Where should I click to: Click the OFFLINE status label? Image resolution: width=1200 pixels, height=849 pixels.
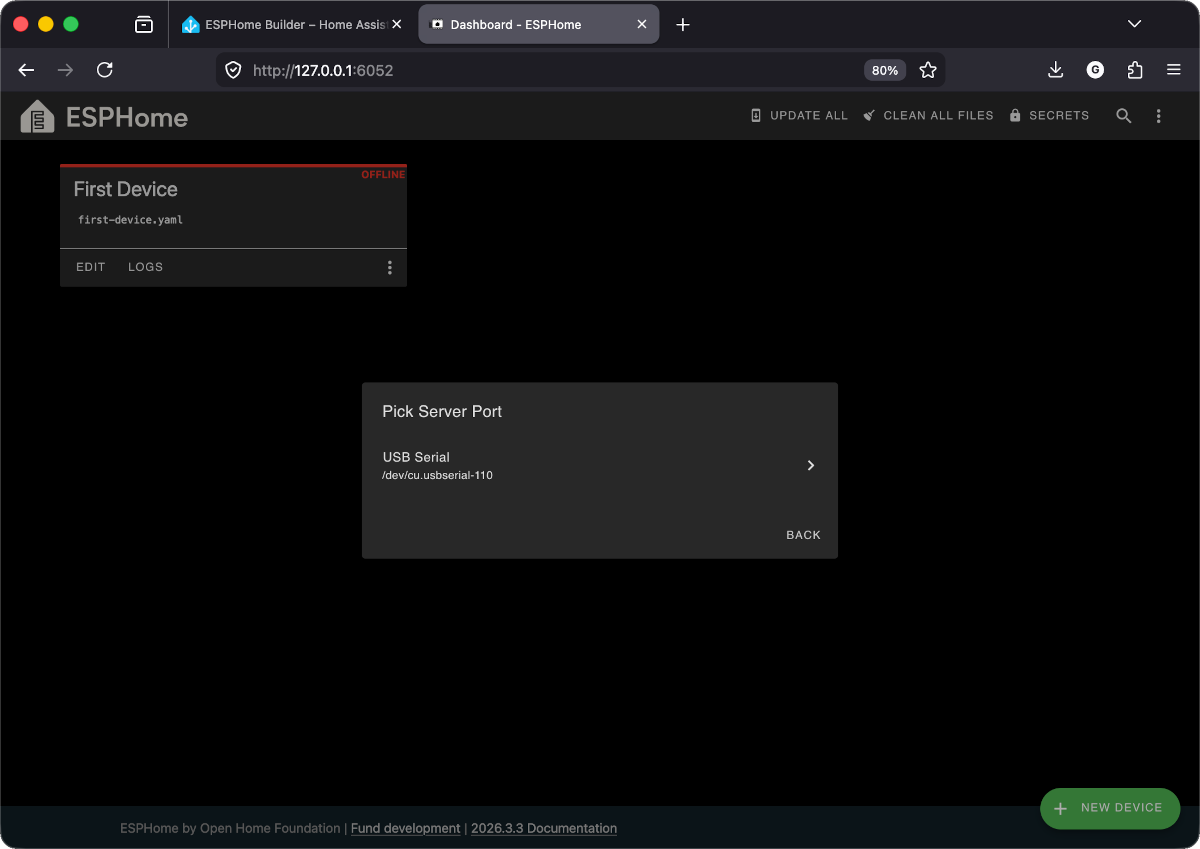383,175
